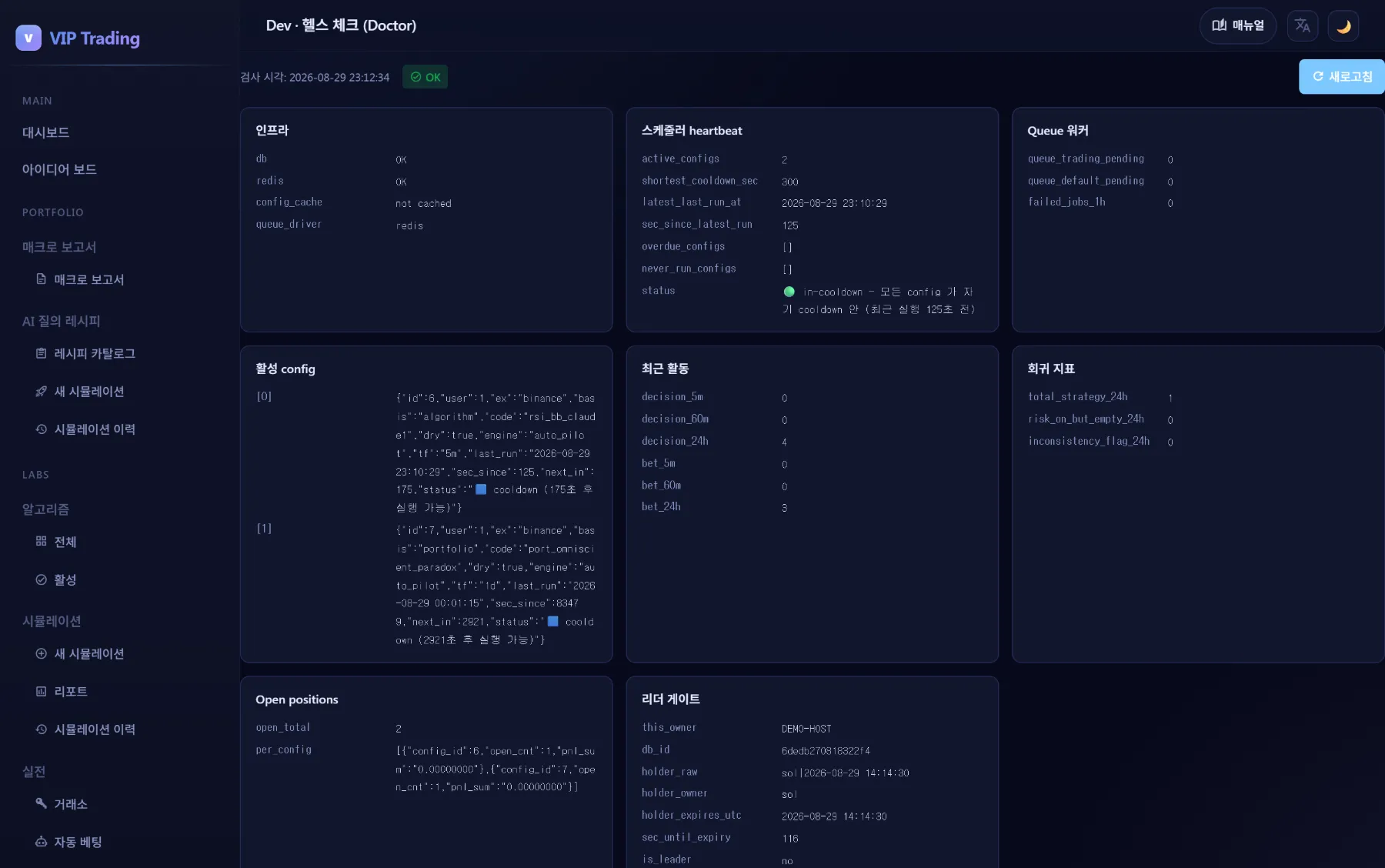Open 자동 베팅 robot icon item
Screen dimensions: 1385x868
click(68, 841)
